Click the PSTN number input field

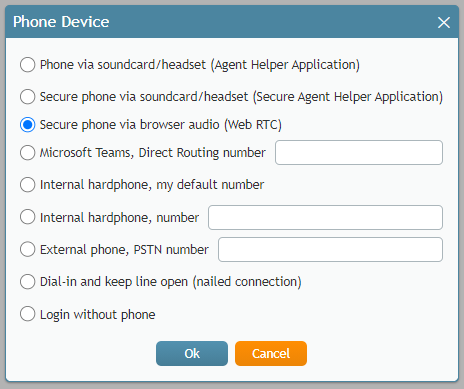tap(330, 249)
